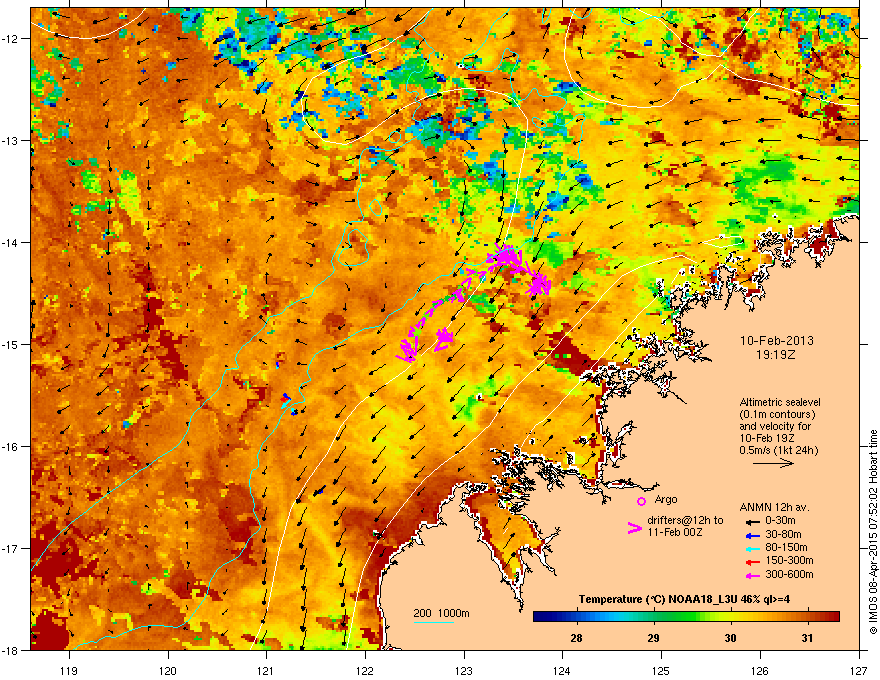880x680 pixels.
Task: Click the temperature color bar near 31
Action: click(x=807, y=617)
